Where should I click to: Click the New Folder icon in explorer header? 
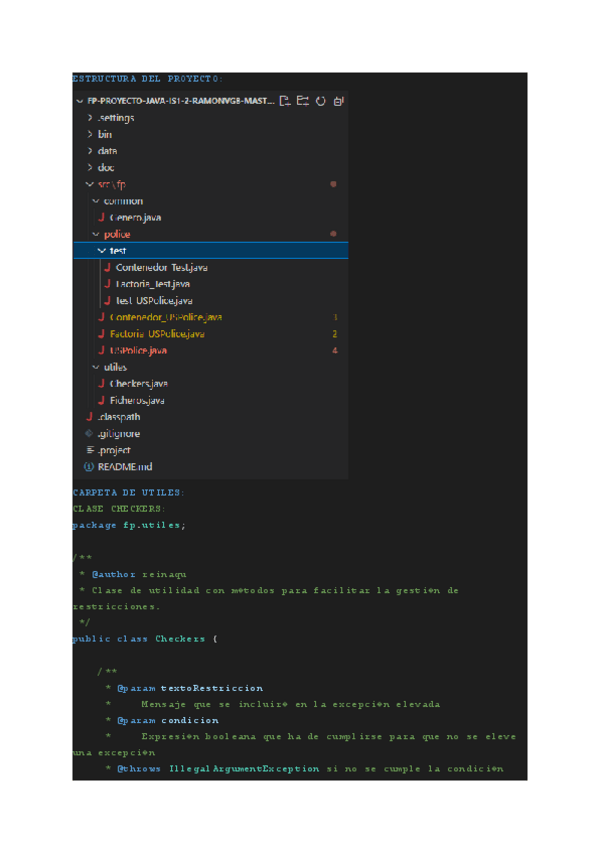pyautogui.click(x=304, y=101)
